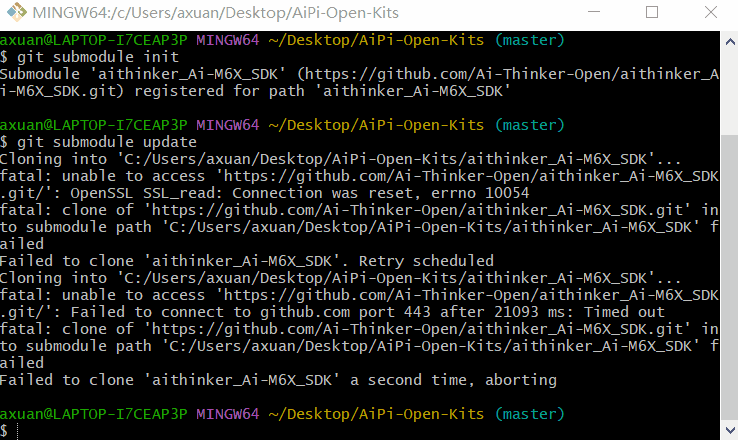Click 'a second time, aborting' message

[453, 380]
